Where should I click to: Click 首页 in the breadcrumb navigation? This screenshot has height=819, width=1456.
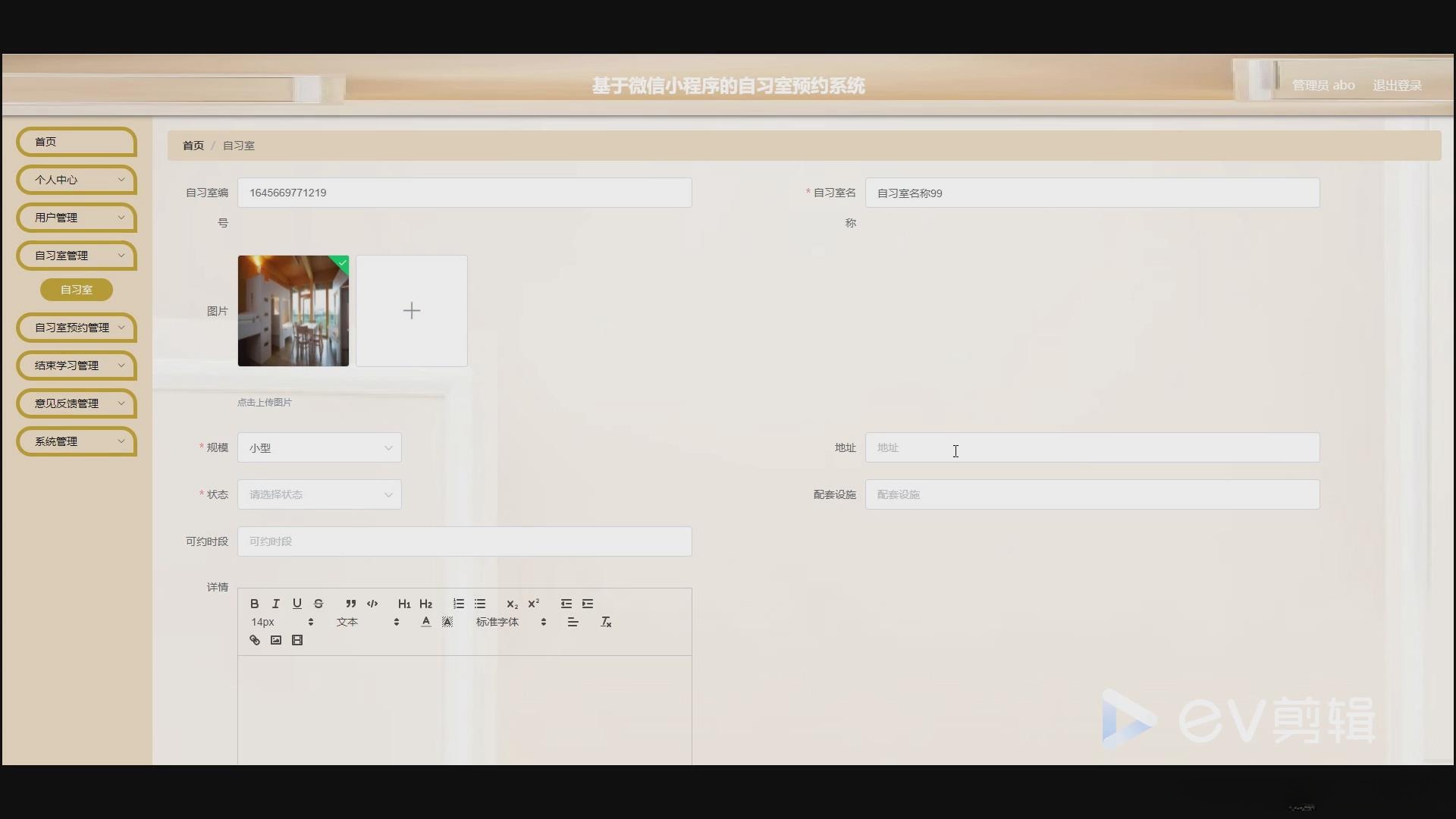tap(193, 145)
